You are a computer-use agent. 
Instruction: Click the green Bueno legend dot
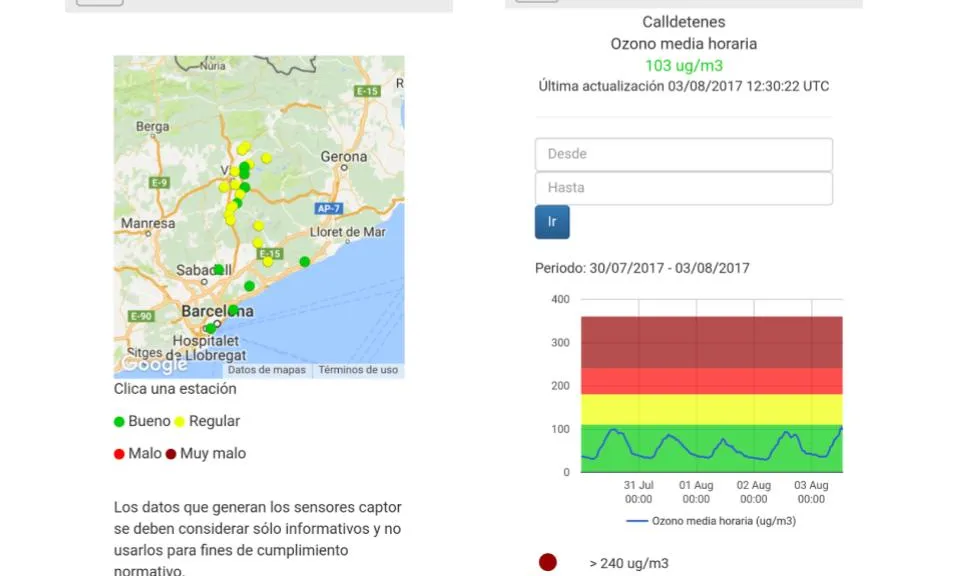coord(119,422)
